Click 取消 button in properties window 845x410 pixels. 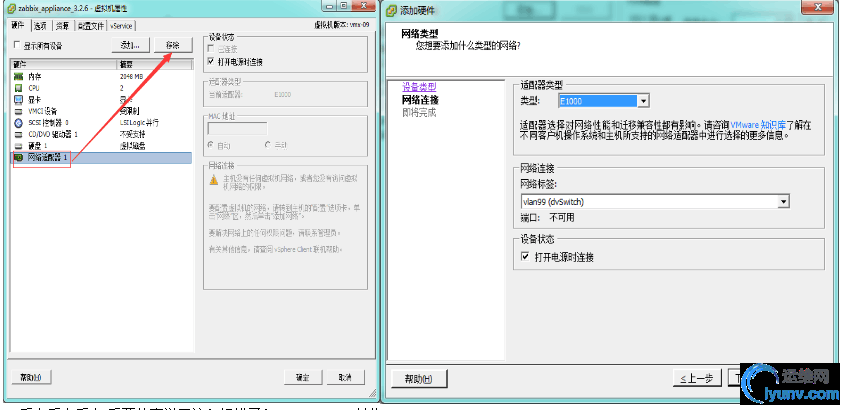(345, 377)
